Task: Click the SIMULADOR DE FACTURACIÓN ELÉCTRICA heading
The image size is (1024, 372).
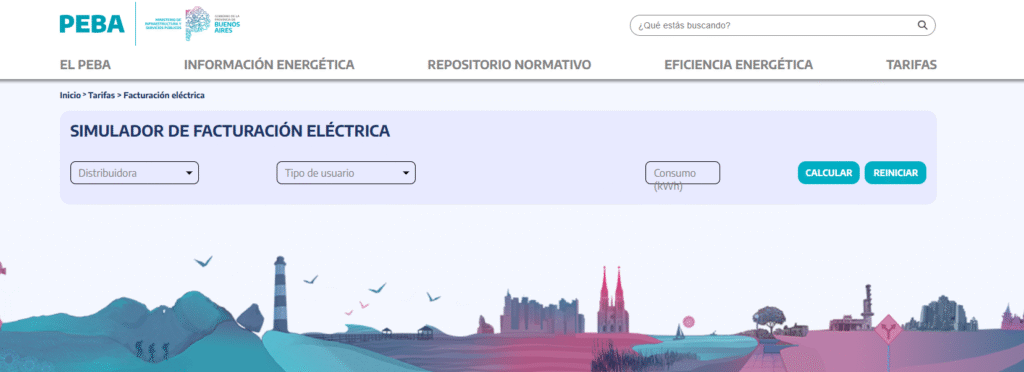Action: coord(230,131)
